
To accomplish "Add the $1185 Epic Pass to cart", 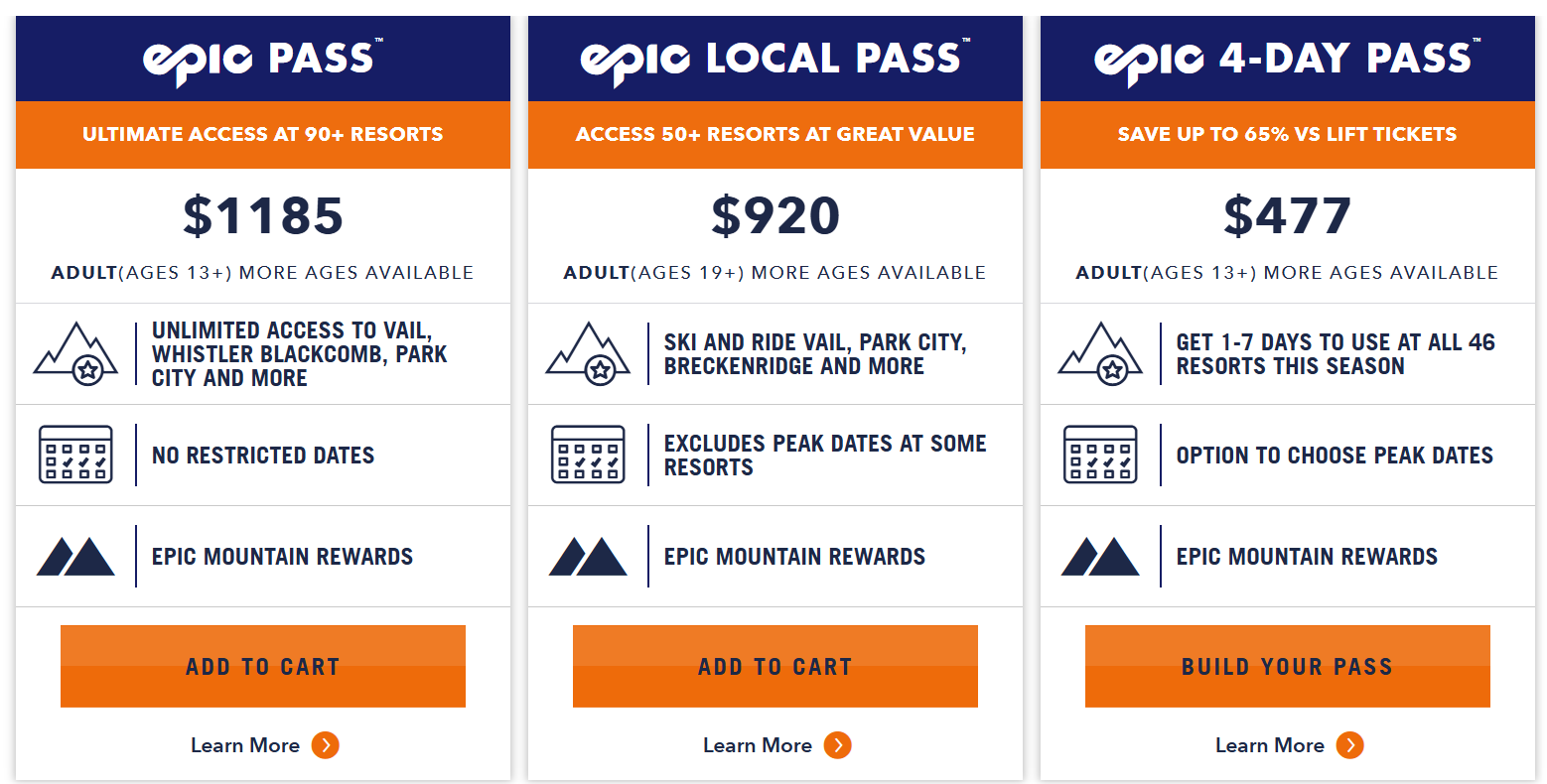I will click(x=263, y=666).
